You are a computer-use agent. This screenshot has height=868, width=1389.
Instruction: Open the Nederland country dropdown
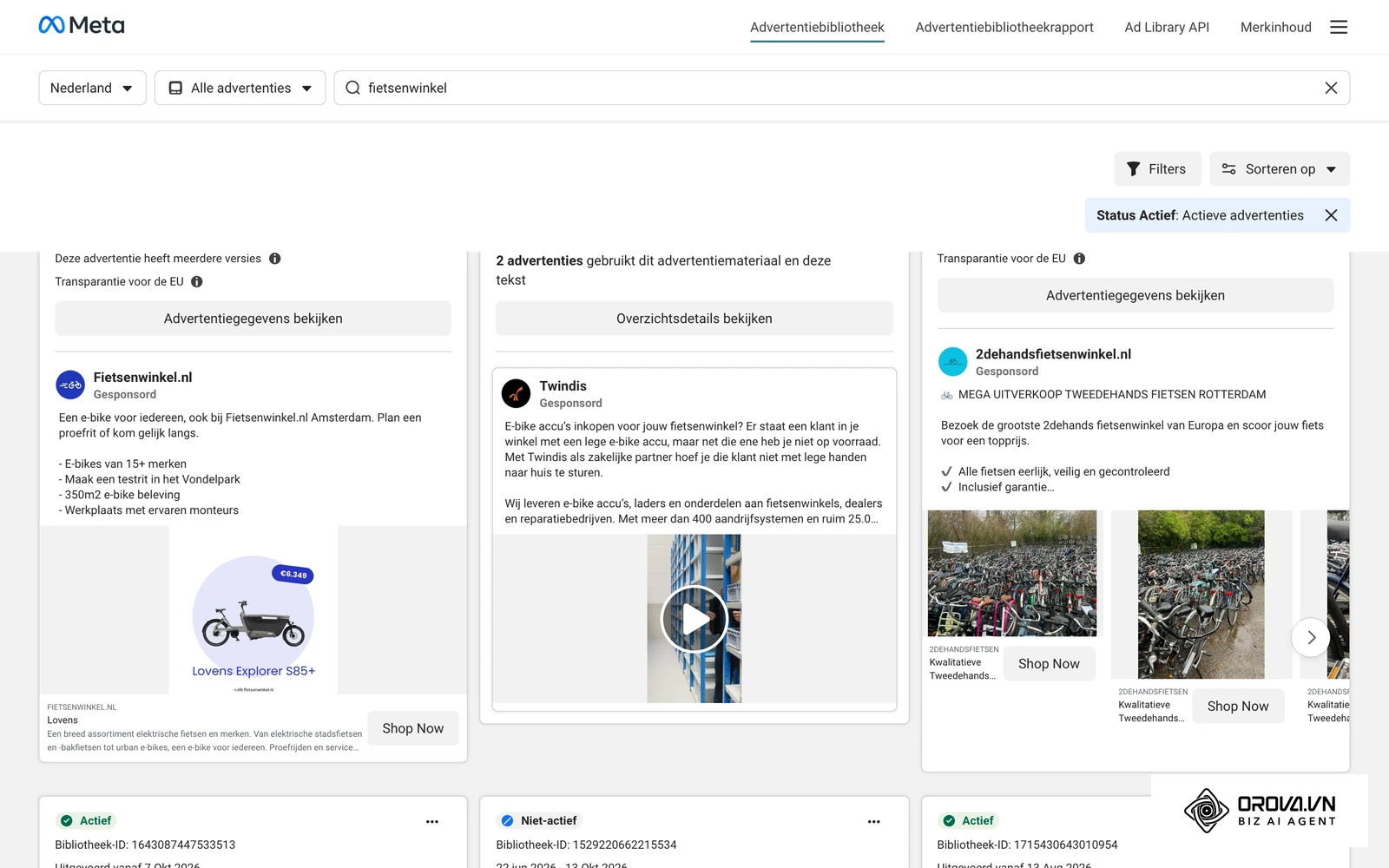click(x=92, y=88)
